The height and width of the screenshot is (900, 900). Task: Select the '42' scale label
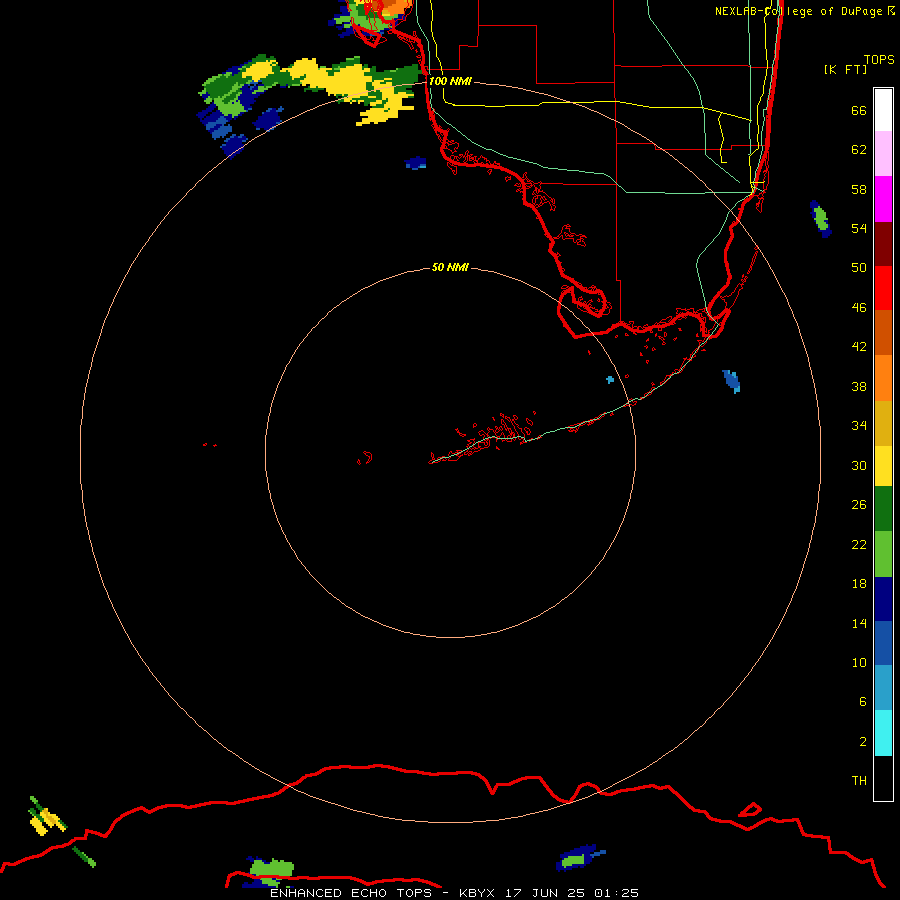click(859, 347)
